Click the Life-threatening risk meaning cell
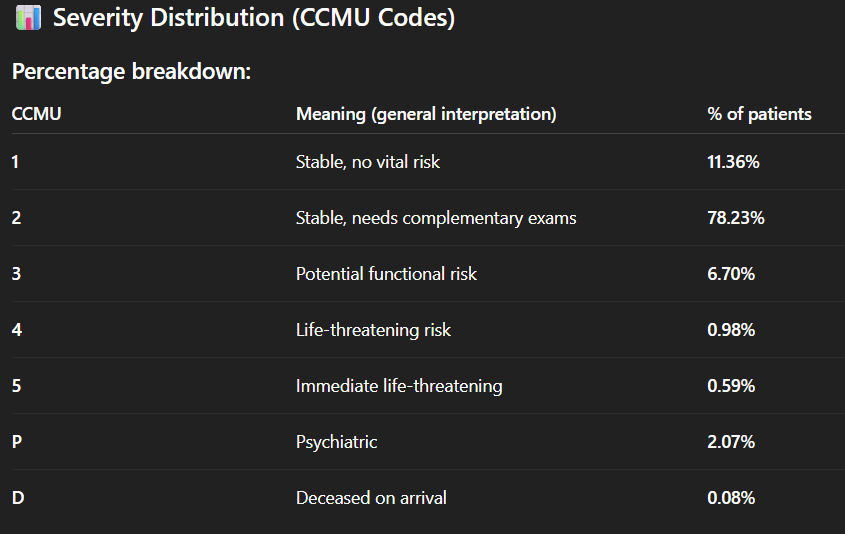This screenshot has height=534, width=845. (x=373, y=330)
